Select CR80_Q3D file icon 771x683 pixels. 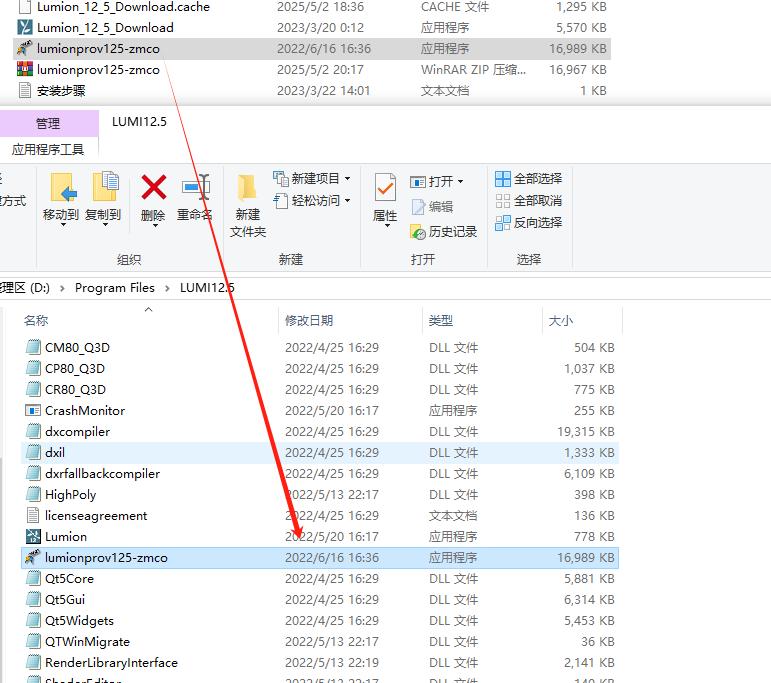coord(33,389)
